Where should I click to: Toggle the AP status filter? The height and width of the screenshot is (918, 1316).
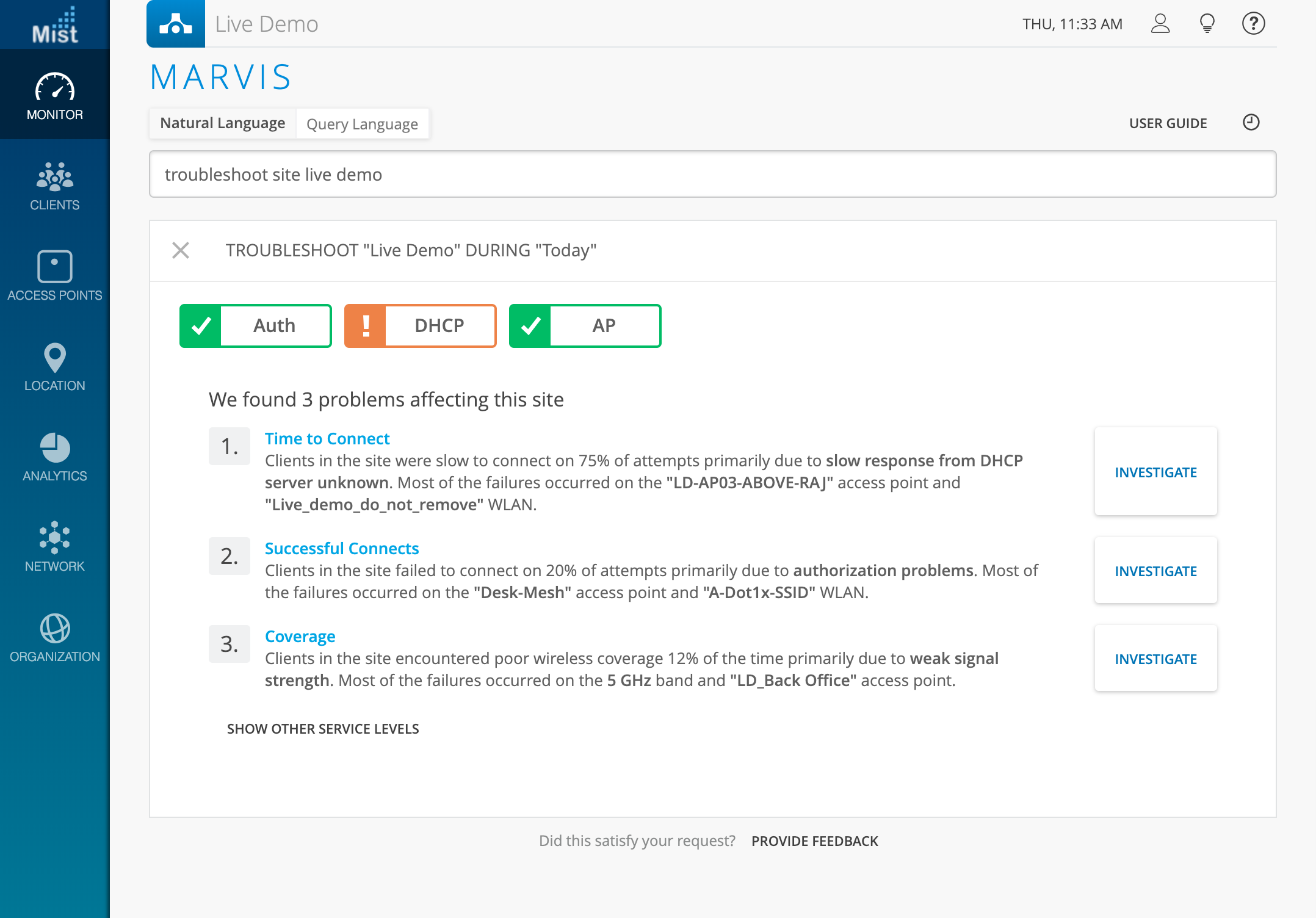pos(585,325)
